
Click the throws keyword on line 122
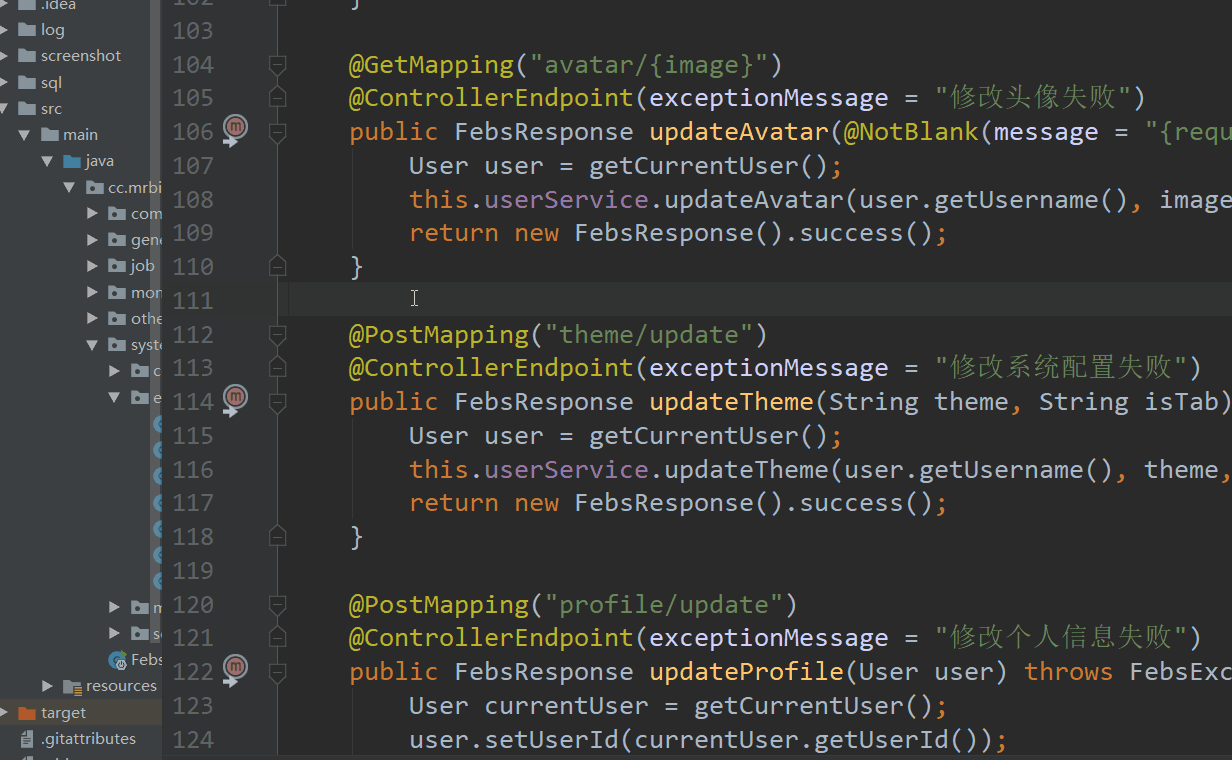click(1068, 672)
